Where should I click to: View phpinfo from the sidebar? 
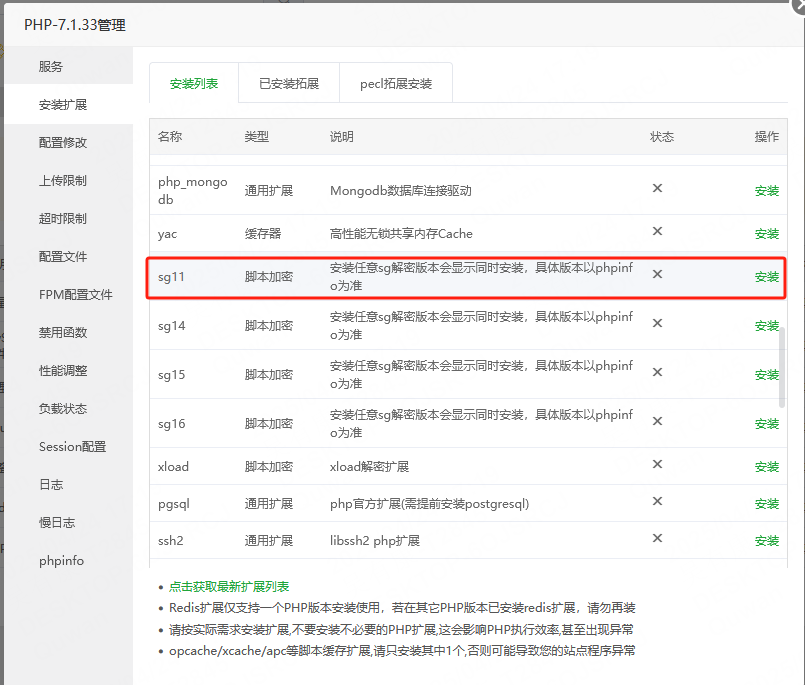tap(61, 560)
